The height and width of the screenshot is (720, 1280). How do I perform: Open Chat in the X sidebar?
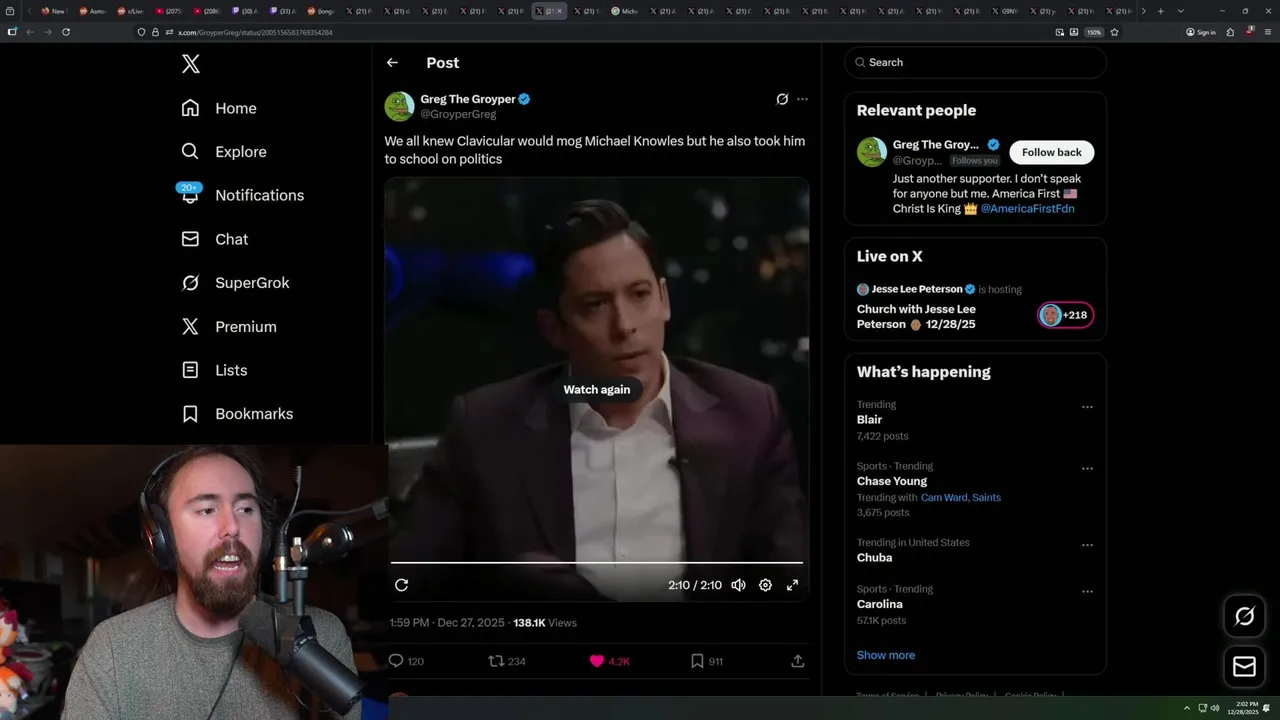[x=214, y=239]
